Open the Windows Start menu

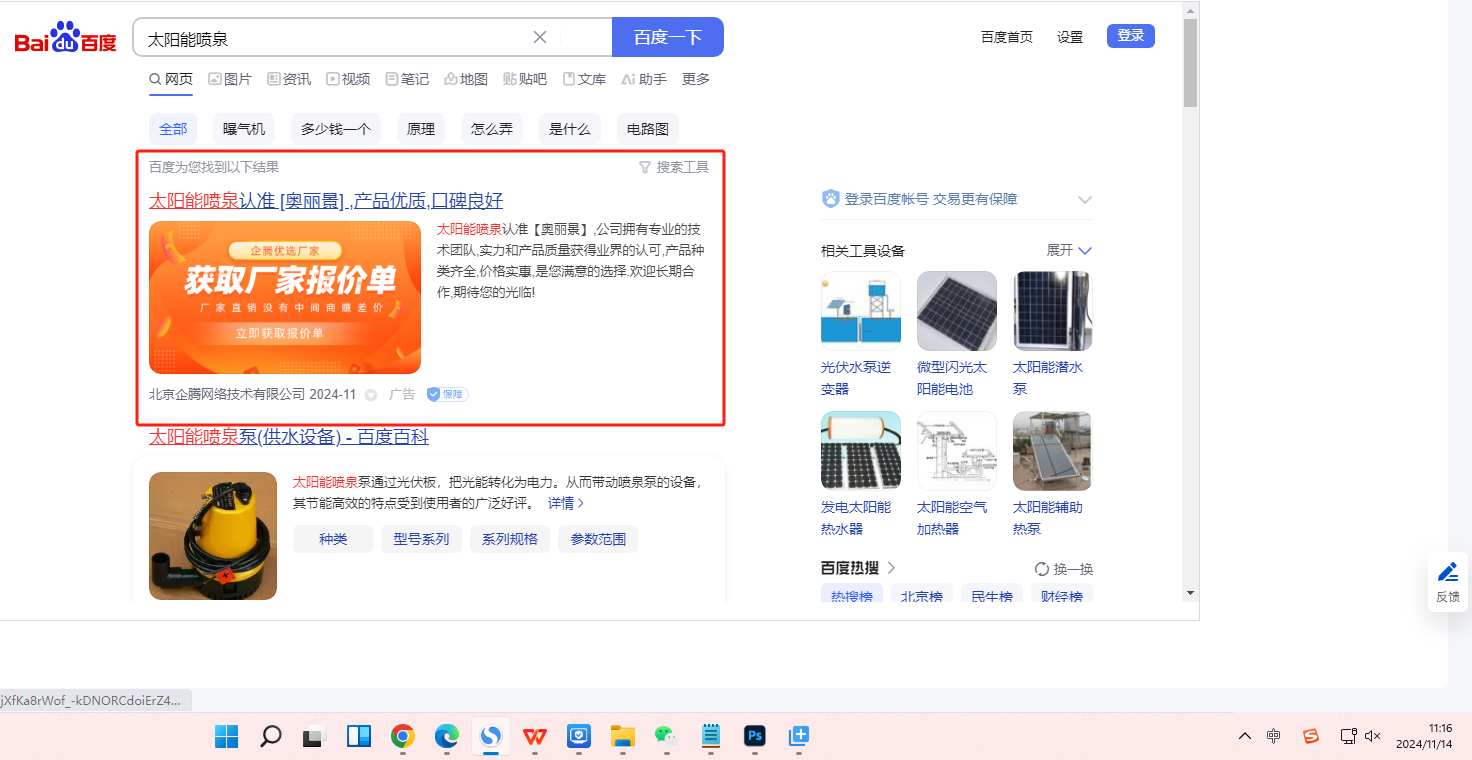227,737
